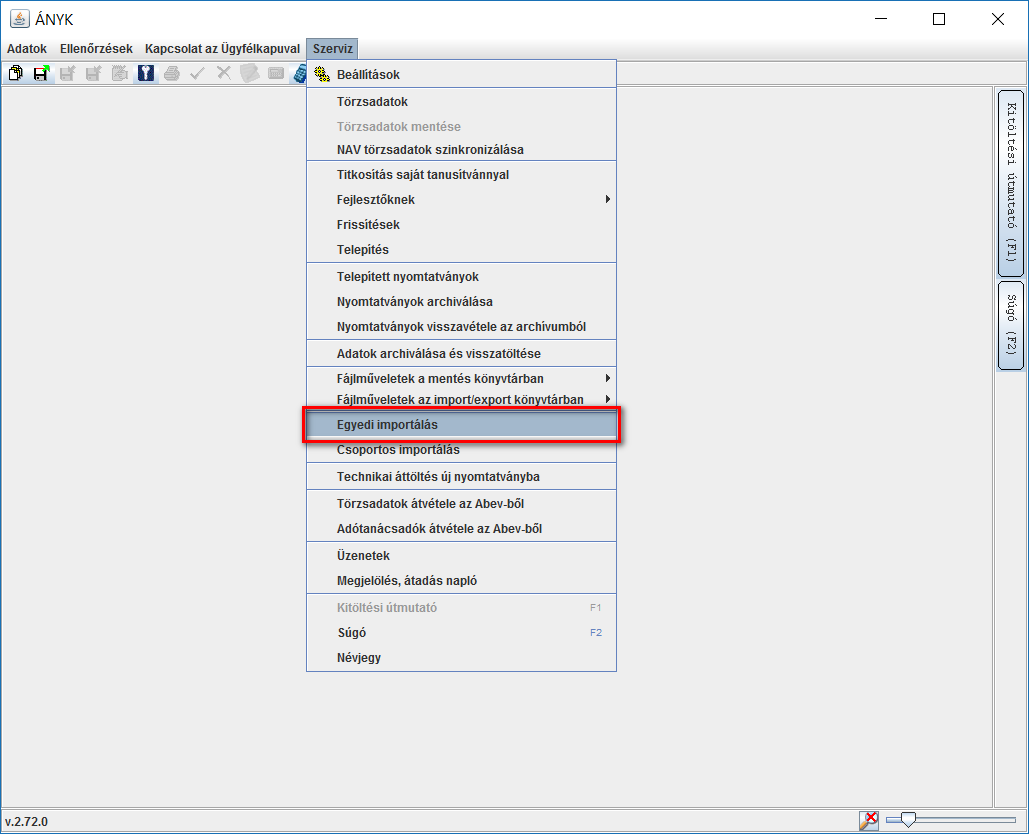Select Titkosítás saját tanusítvánnyal
The image size is (1029, 834).
coord(461,175)
